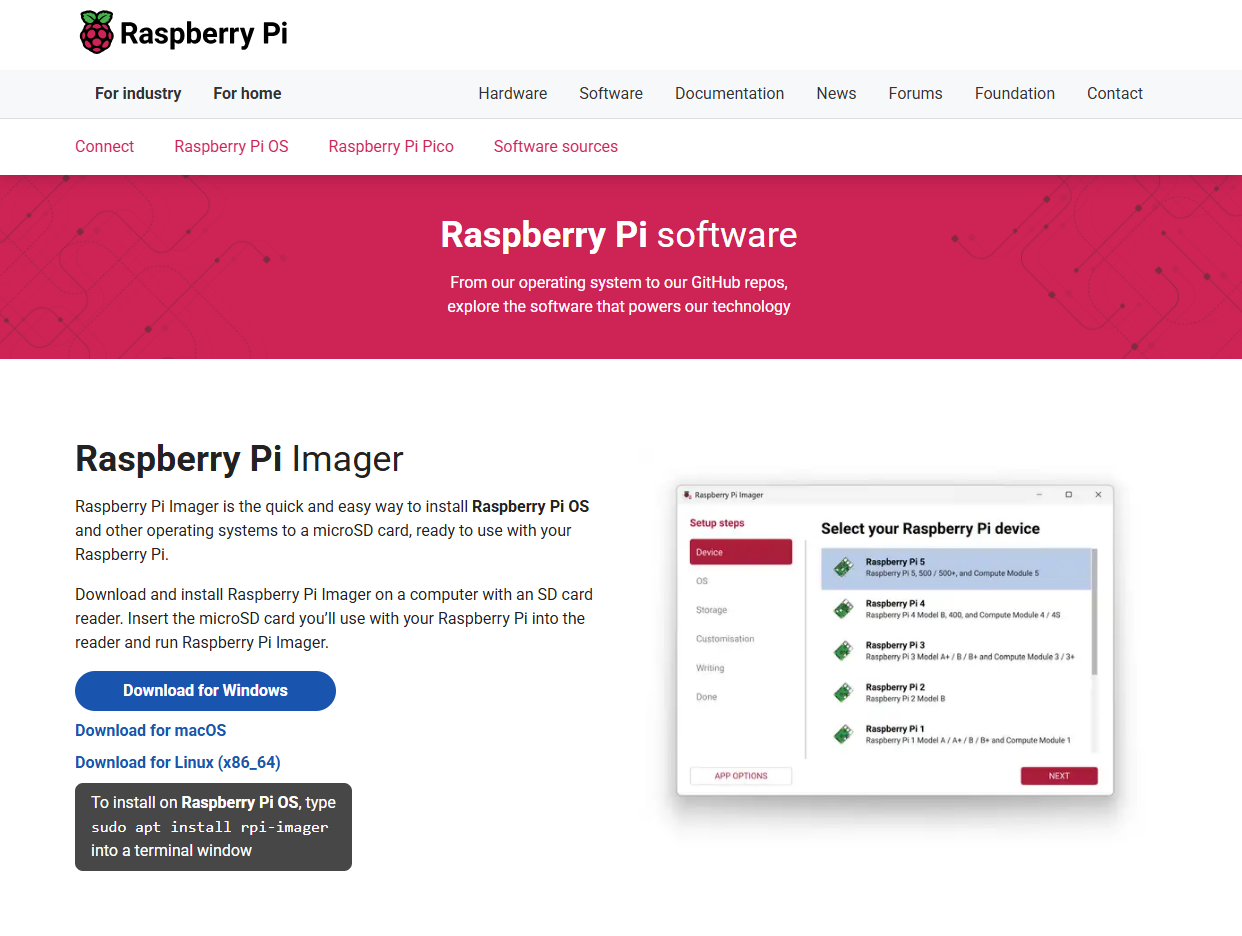The width and height of the screenshot is (1242, 936).
Task: Click the Raspberry Pi software banner heading
Action: (x=619, y=234)
